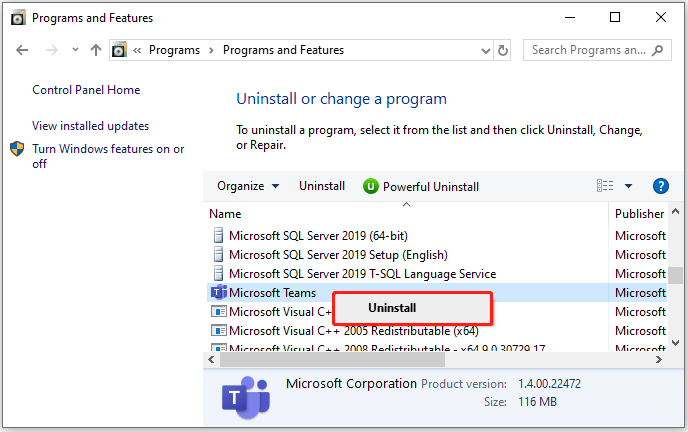Click Powerful Uninstall toolbar button
The image size is (688, 432).
[x=421, y=186]
